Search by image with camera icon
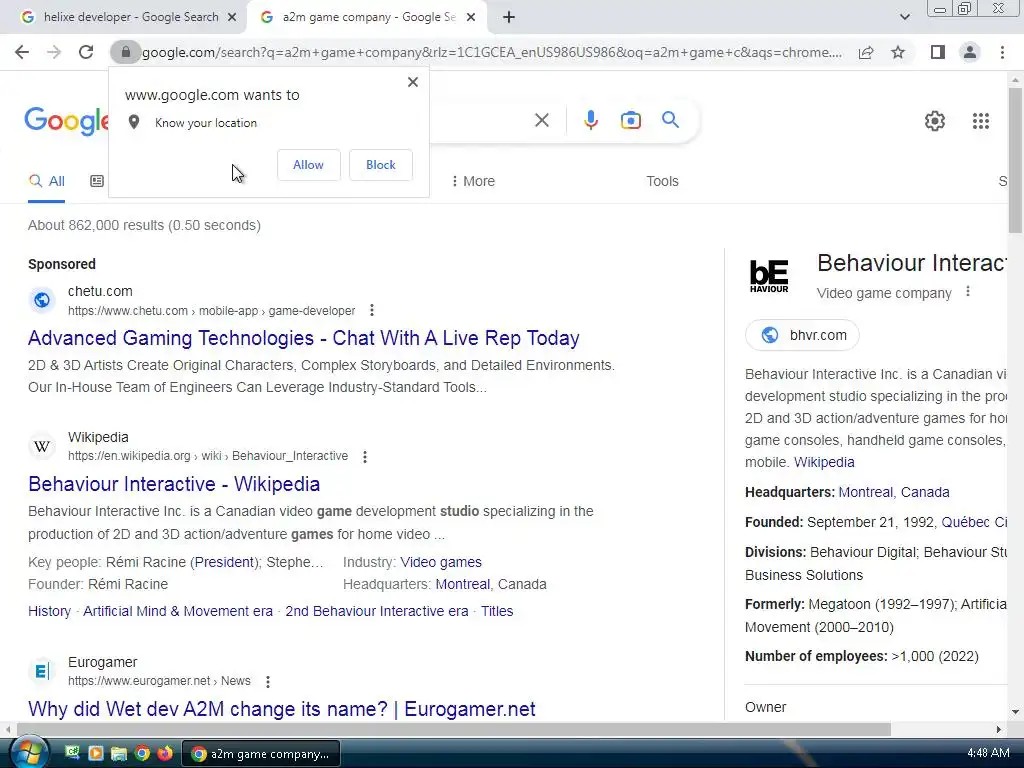Image resolution: width=1024 pixels, height=768 pixels. (630, 120)
